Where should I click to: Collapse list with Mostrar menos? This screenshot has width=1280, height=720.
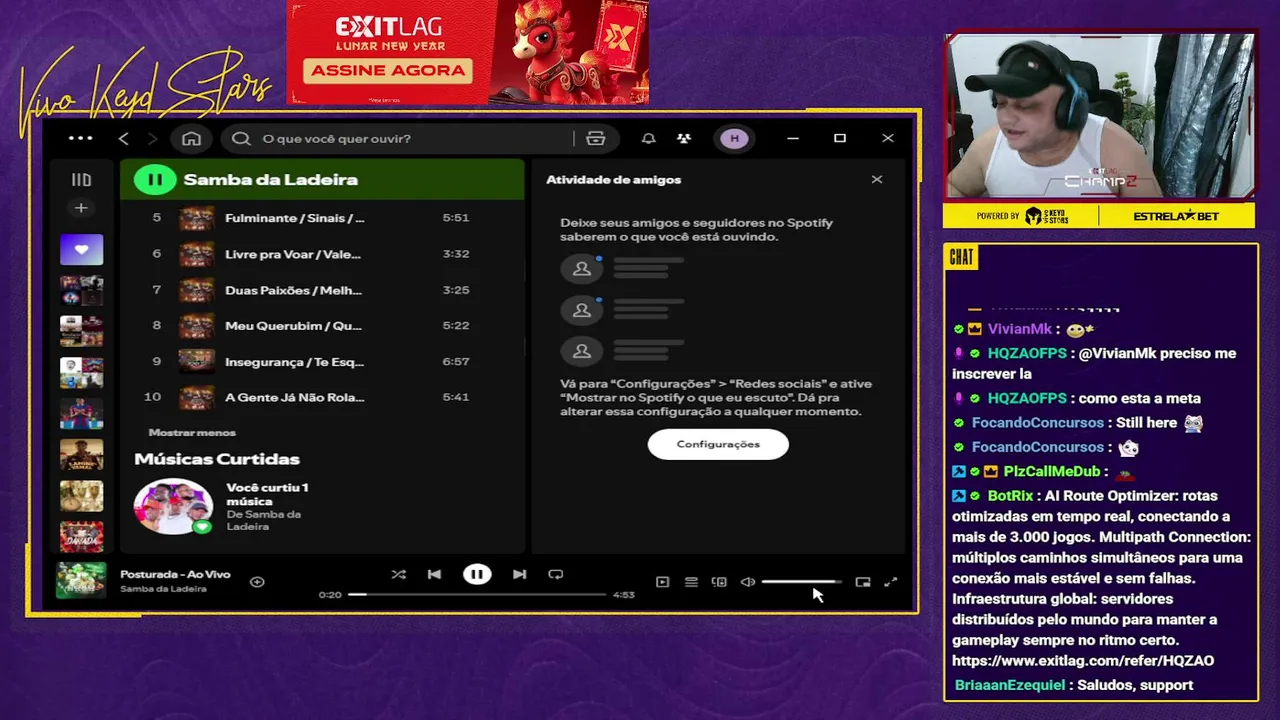click(x=192, y=432)
